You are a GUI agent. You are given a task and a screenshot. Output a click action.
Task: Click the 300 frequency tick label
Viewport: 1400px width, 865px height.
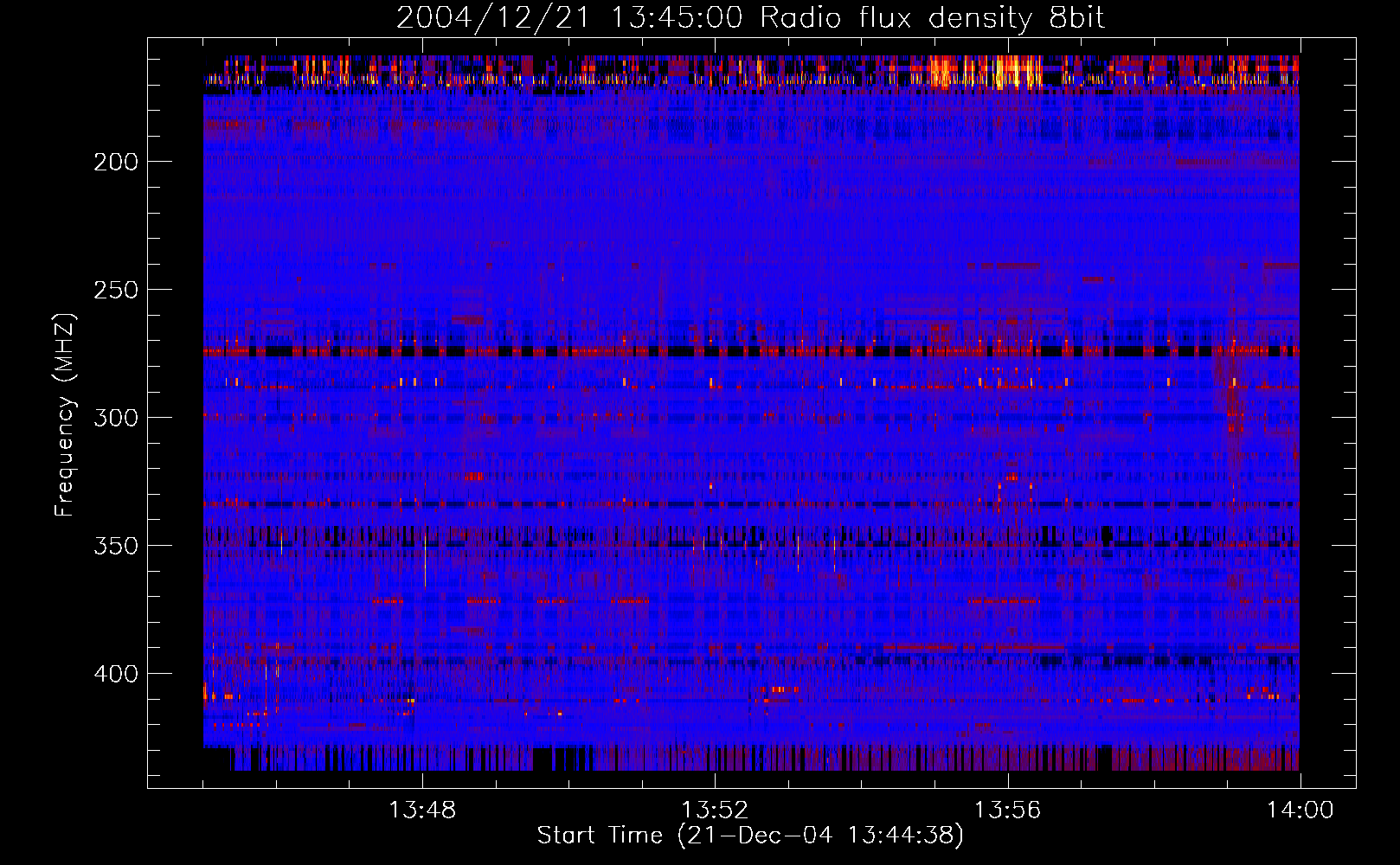pos(116,418)
